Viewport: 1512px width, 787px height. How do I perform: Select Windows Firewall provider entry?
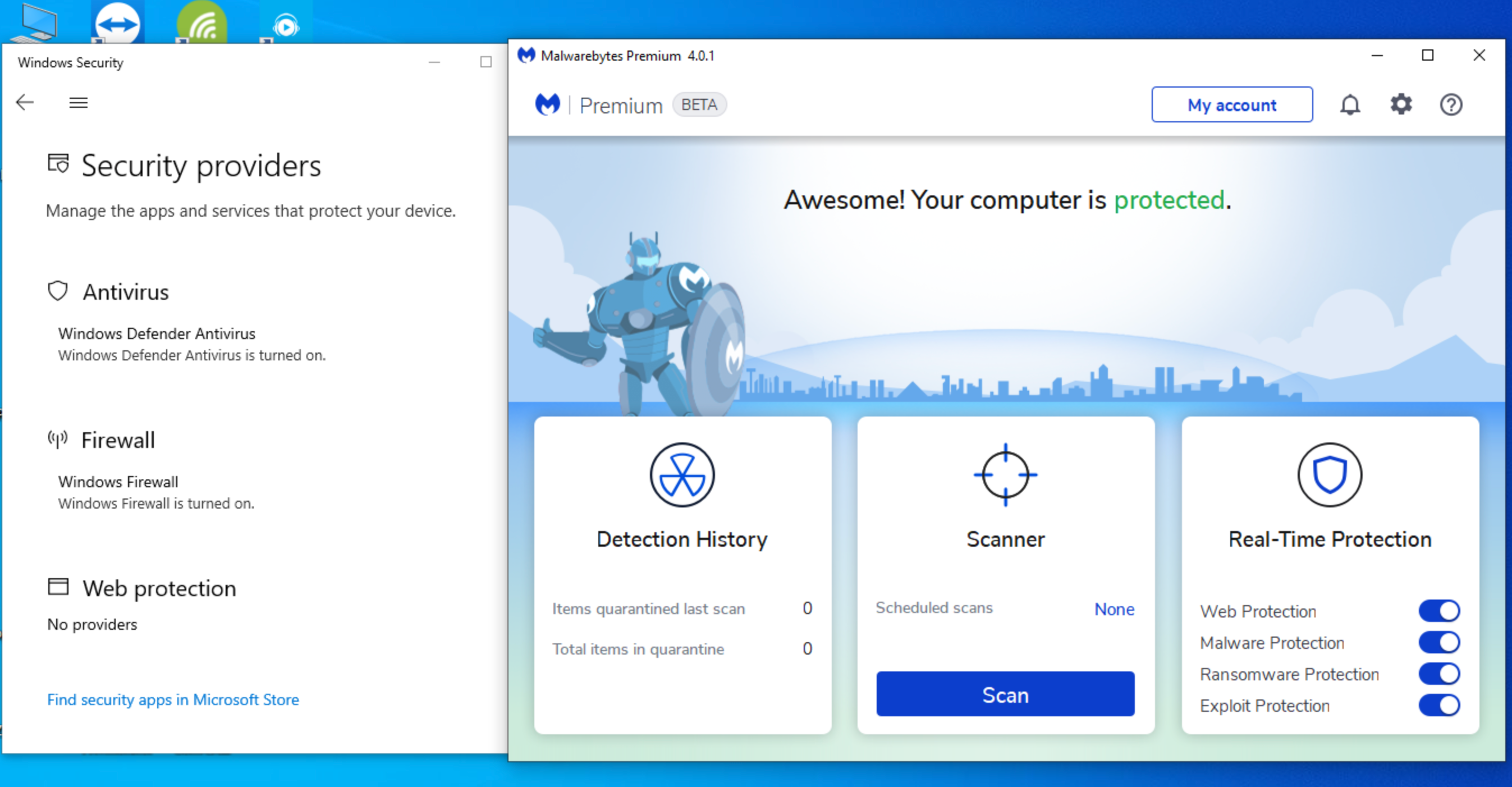[118, 481]
